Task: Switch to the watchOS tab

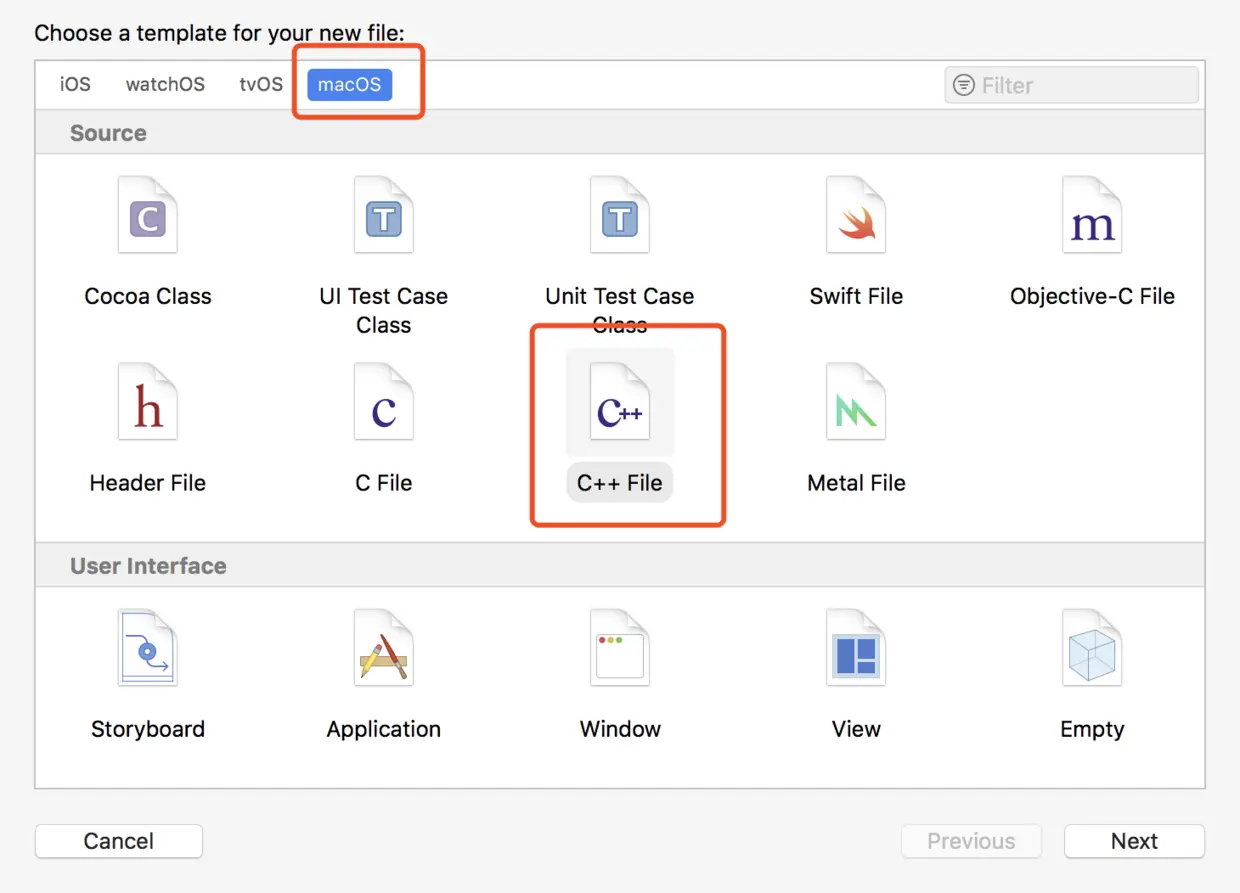Action: click(x=165, y=84)
